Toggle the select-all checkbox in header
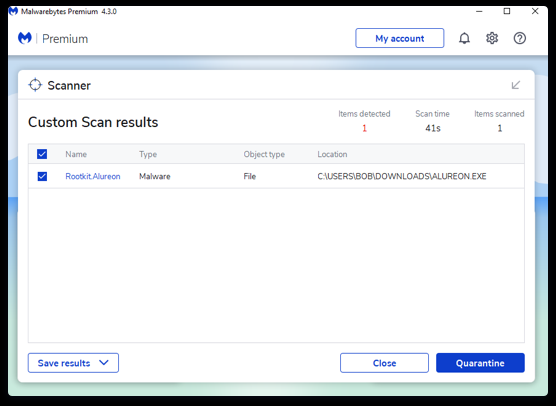 point(42,154)
